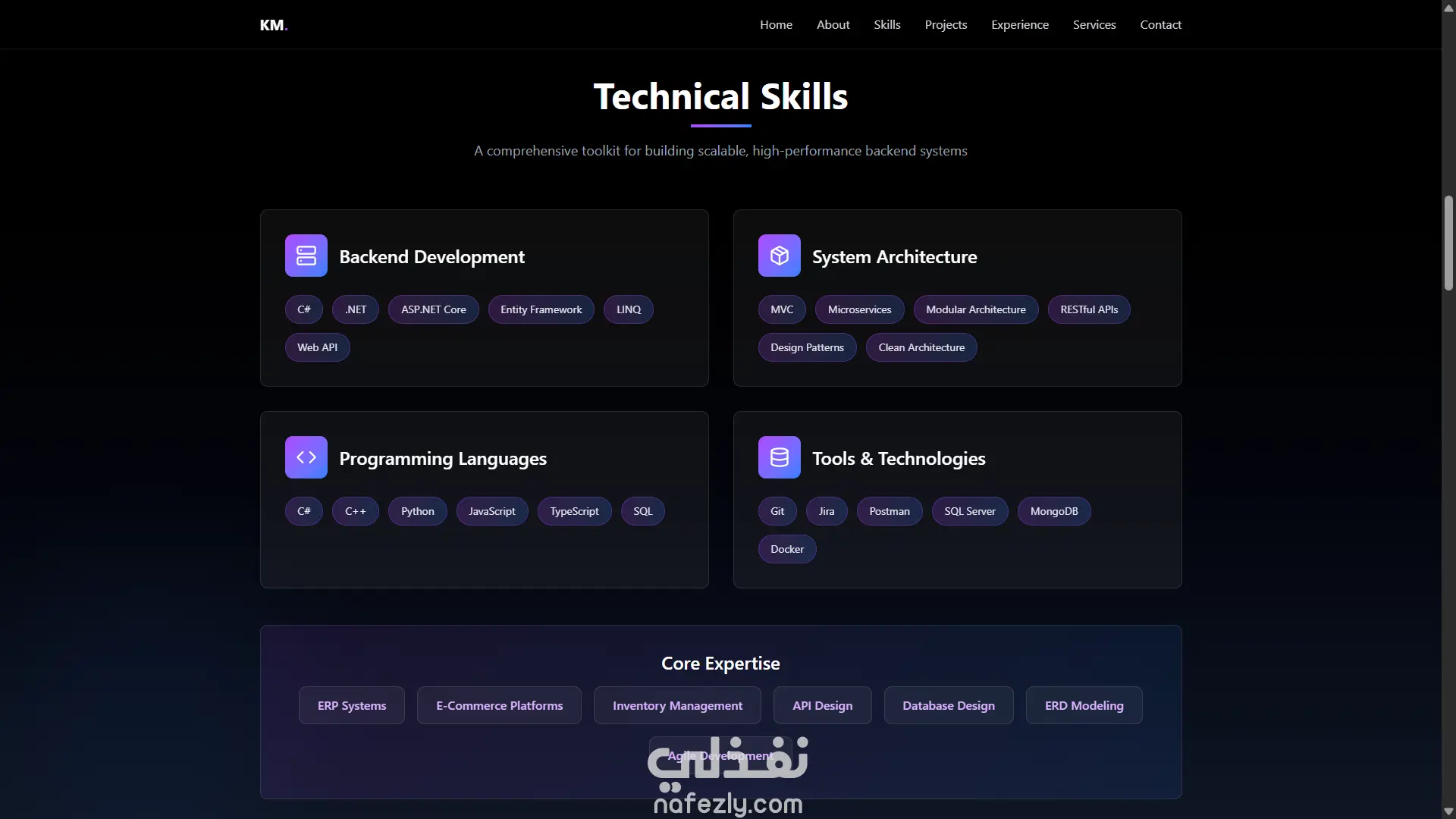This screenshot has height=819, width=1456.
Task: Click the Database Design expertise chip
Action: [948, 705]
